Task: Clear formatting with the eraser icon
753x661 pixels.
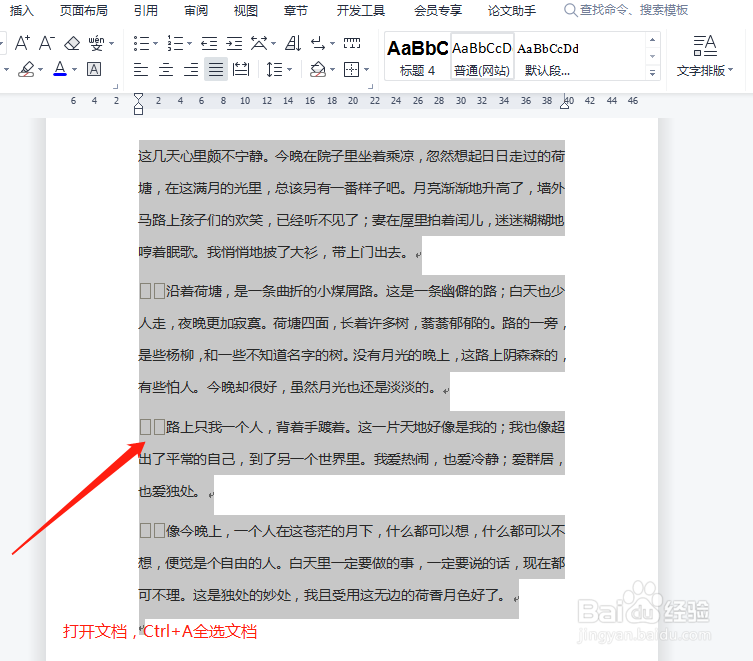Action: (x=72, y=43)
